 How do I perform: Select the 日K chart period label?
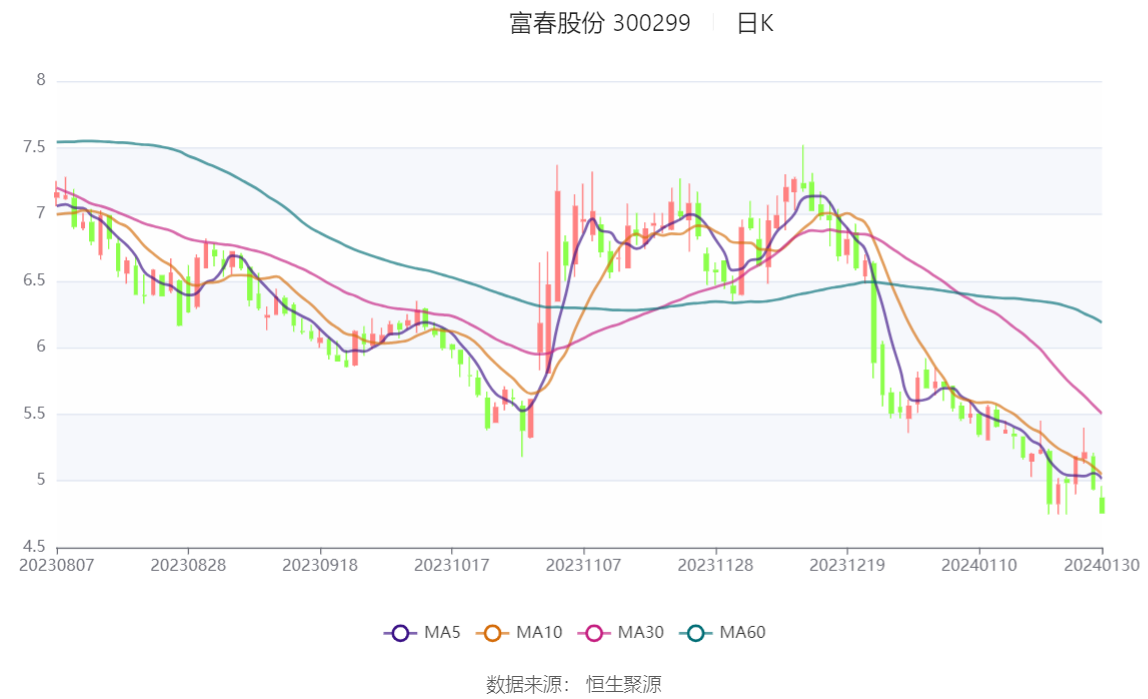coord(755,23)
